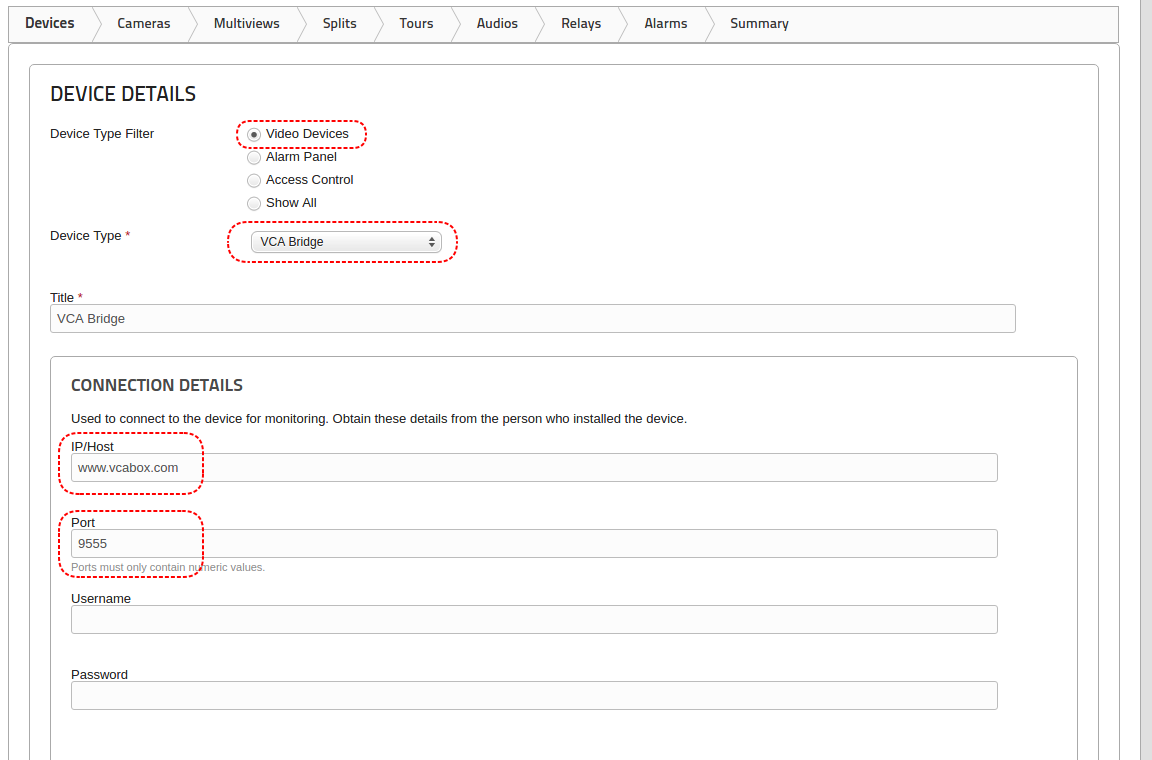The height and width of the screenshot is (760, 1152).
Task: Click the 'Ports must only contain numeric values' hint
Action: click(x=168, y=567)
